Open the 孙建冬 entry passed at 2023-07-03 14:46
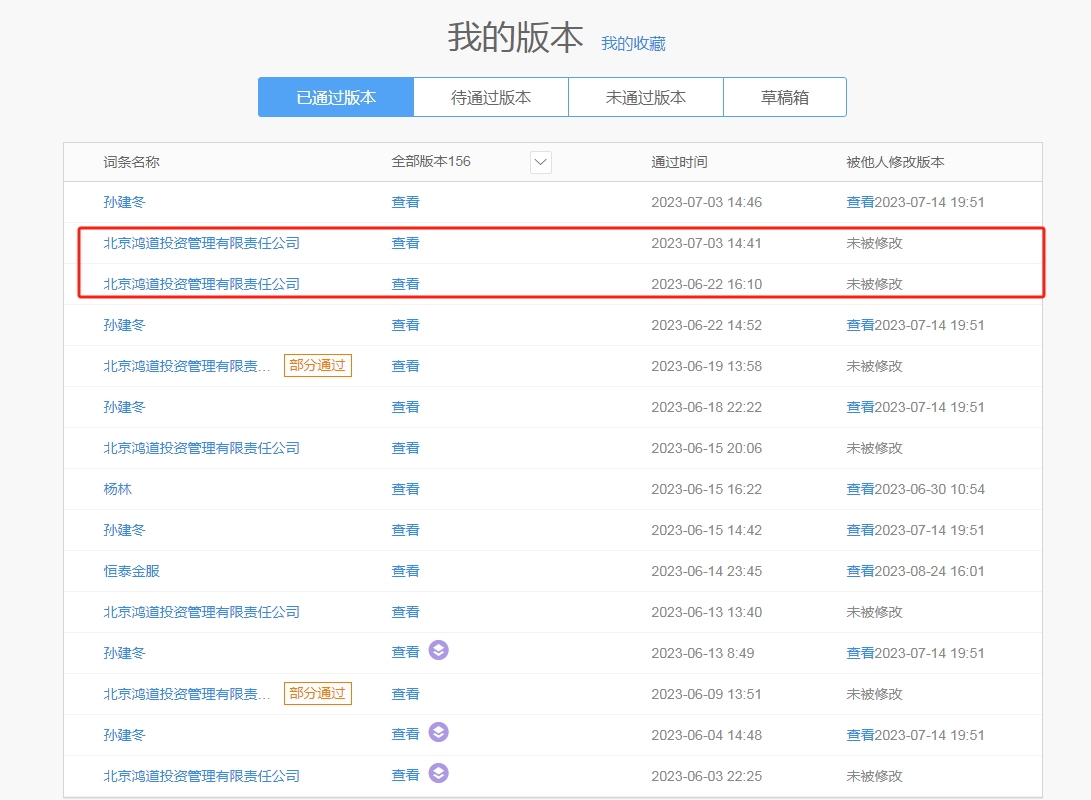This screenshot has width=1091, height=800. pos(125,202)
